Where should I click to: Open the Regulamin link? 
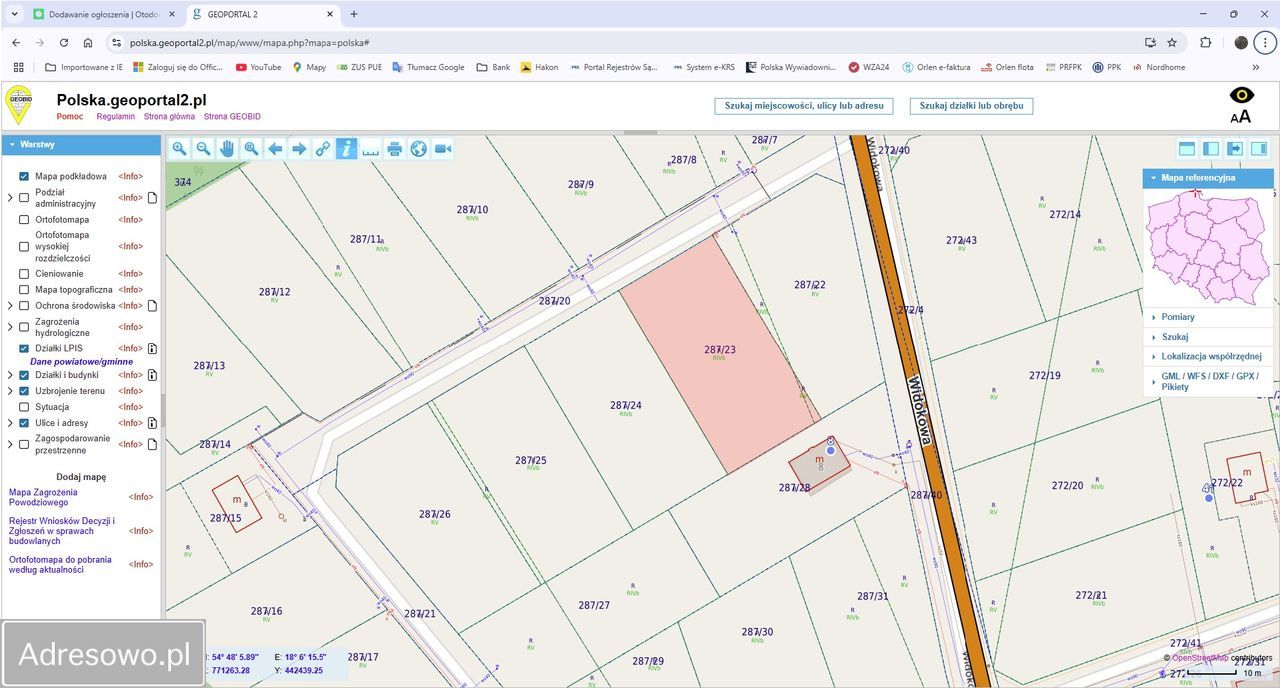coord(116,116)
